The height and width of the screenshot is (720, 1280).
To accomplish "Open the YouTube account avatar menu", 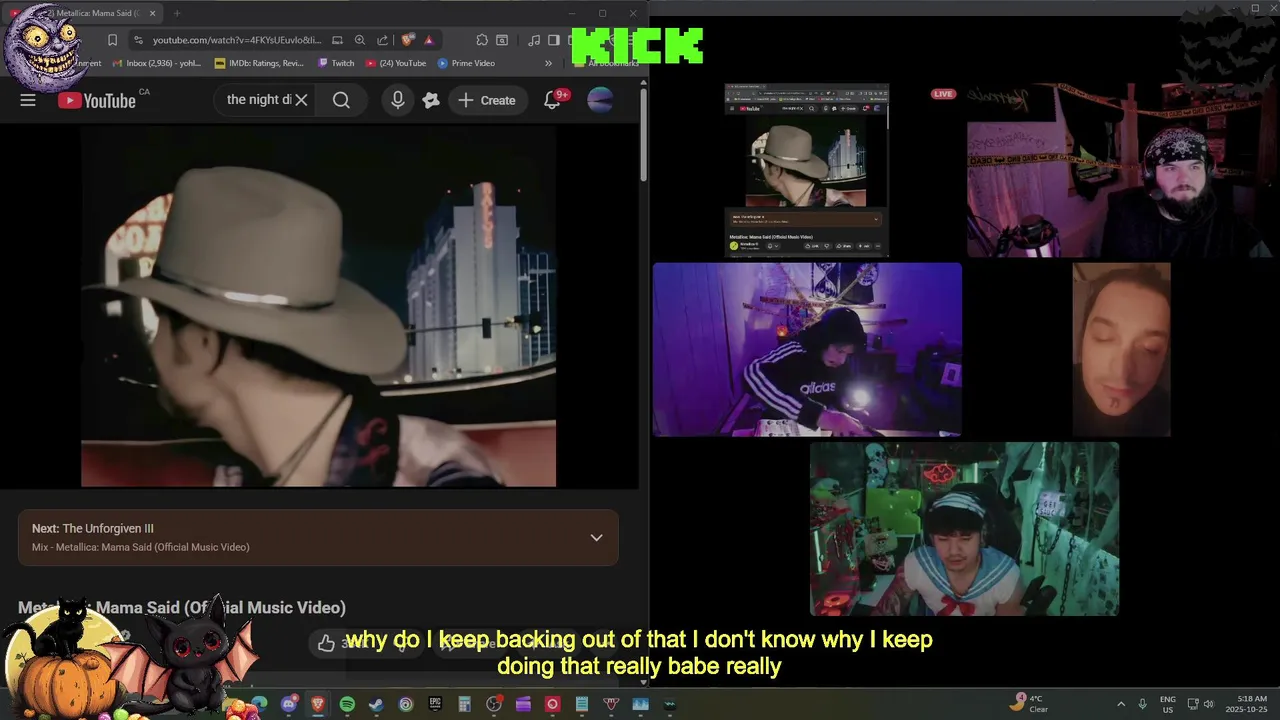I will pos(600,100).
